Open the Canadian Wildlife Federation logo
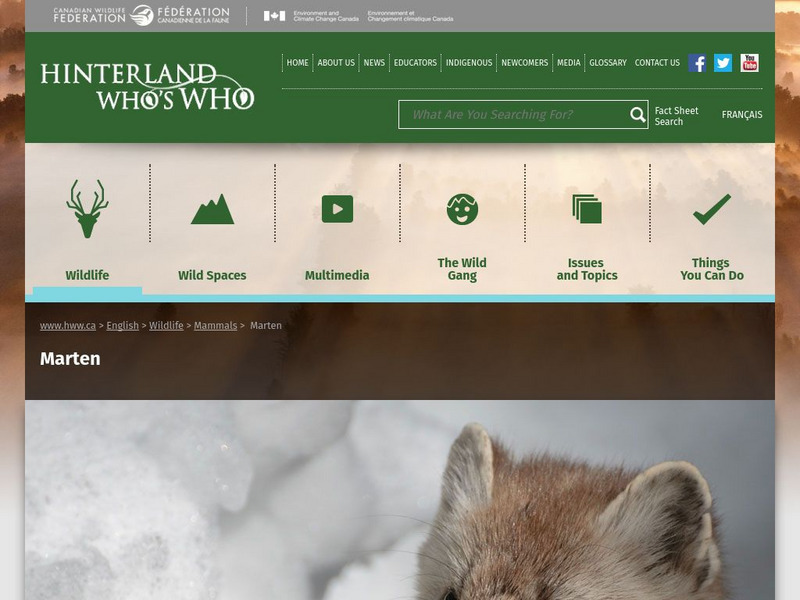Image resolution: width=800 pixels, height=600 pixels. coord(141,16)
